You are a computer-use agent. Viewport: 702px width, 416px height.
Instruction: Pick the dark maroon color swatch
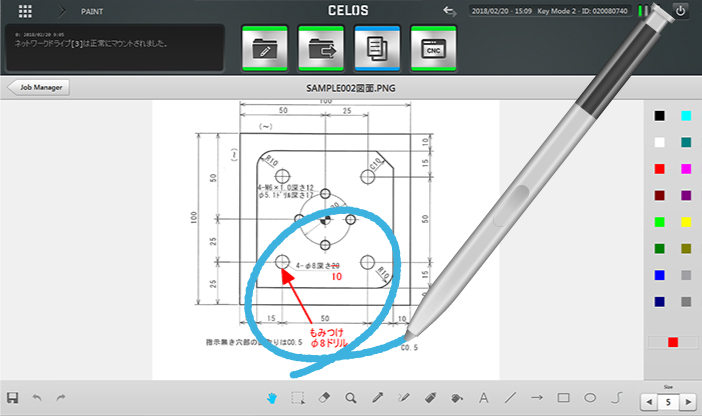[x=659, y=196]
